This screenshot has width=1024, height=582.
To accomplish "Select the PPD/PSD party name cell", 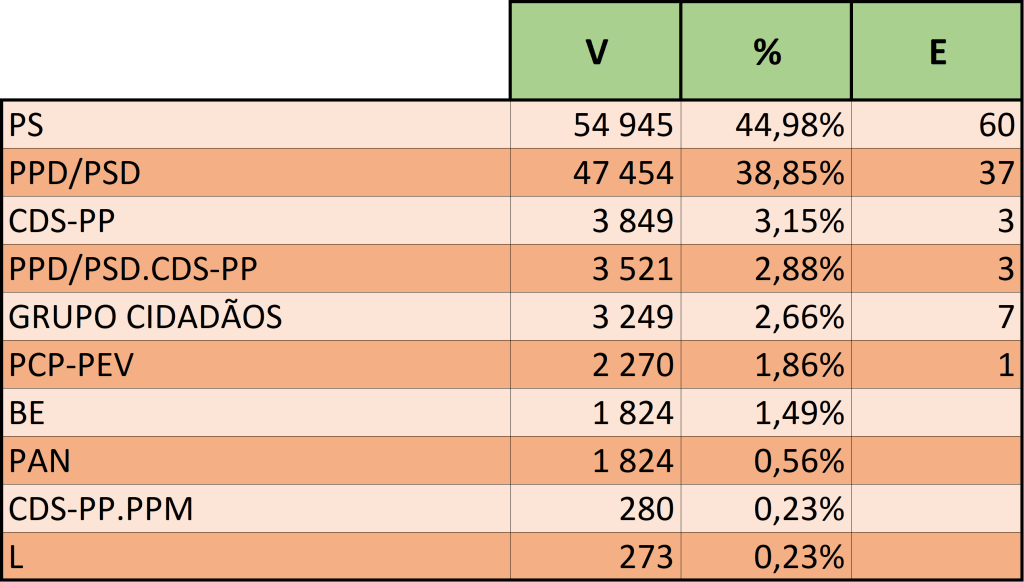I will click(x=75, y=173).
